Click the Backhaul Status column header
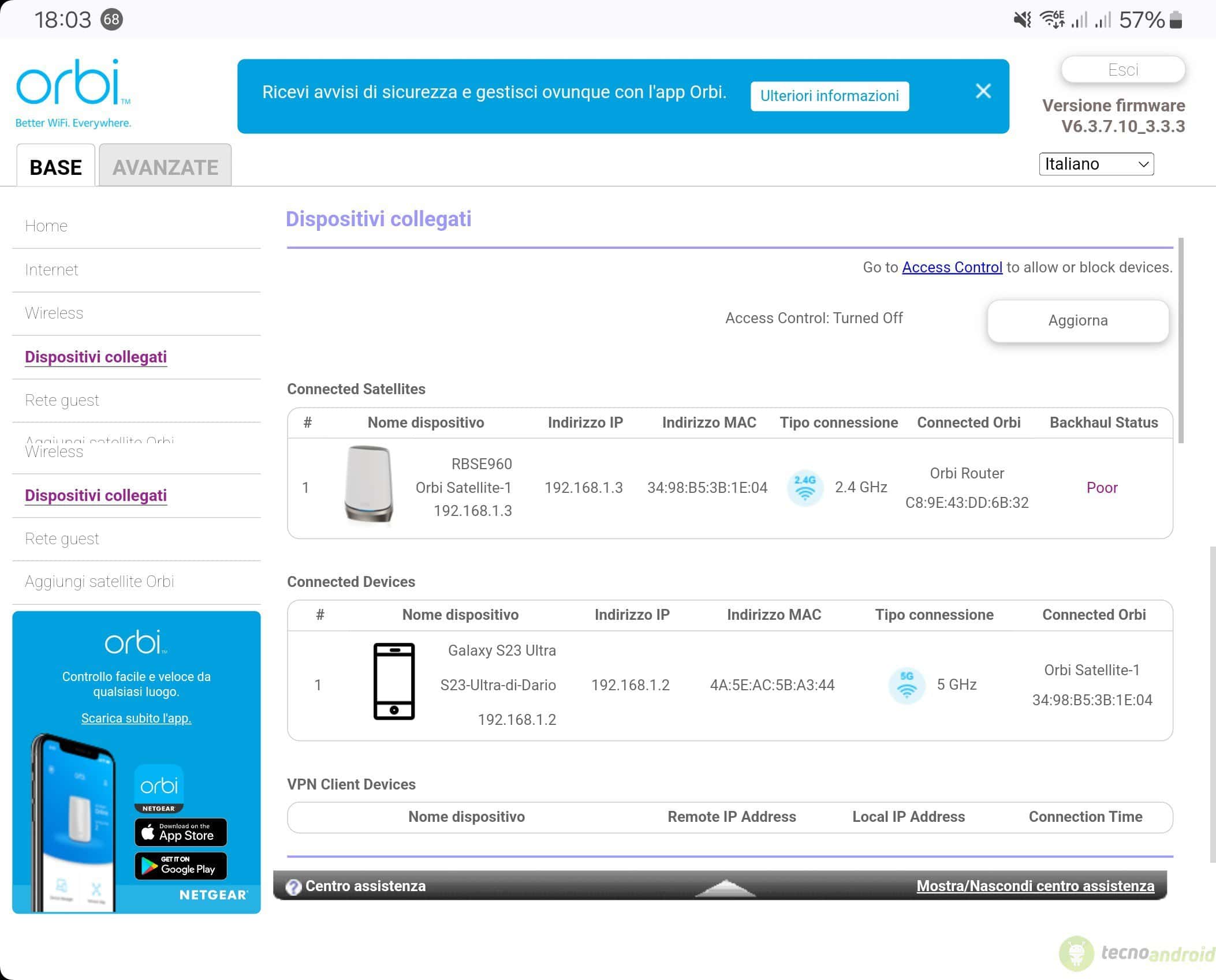The width and height of the screenshot is (1216, 980). coord(1104,422)
